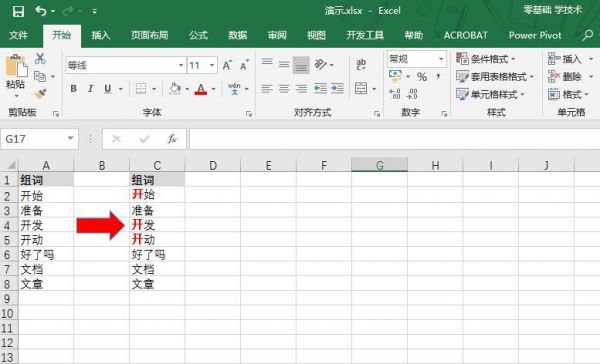This screenshot has width=600, height=364.
Task: Click the Decrease Decimal icon
Action: coord(412,94)
